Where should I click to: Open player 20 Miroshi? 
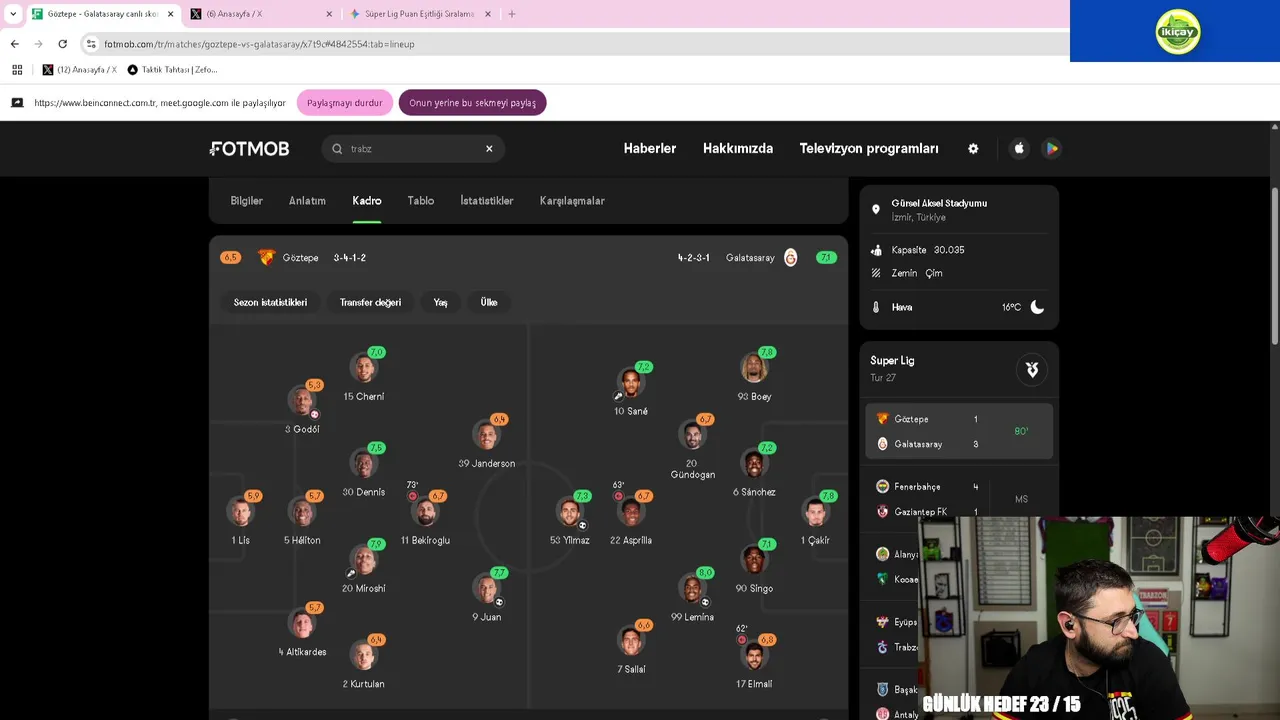pos(364,566)
